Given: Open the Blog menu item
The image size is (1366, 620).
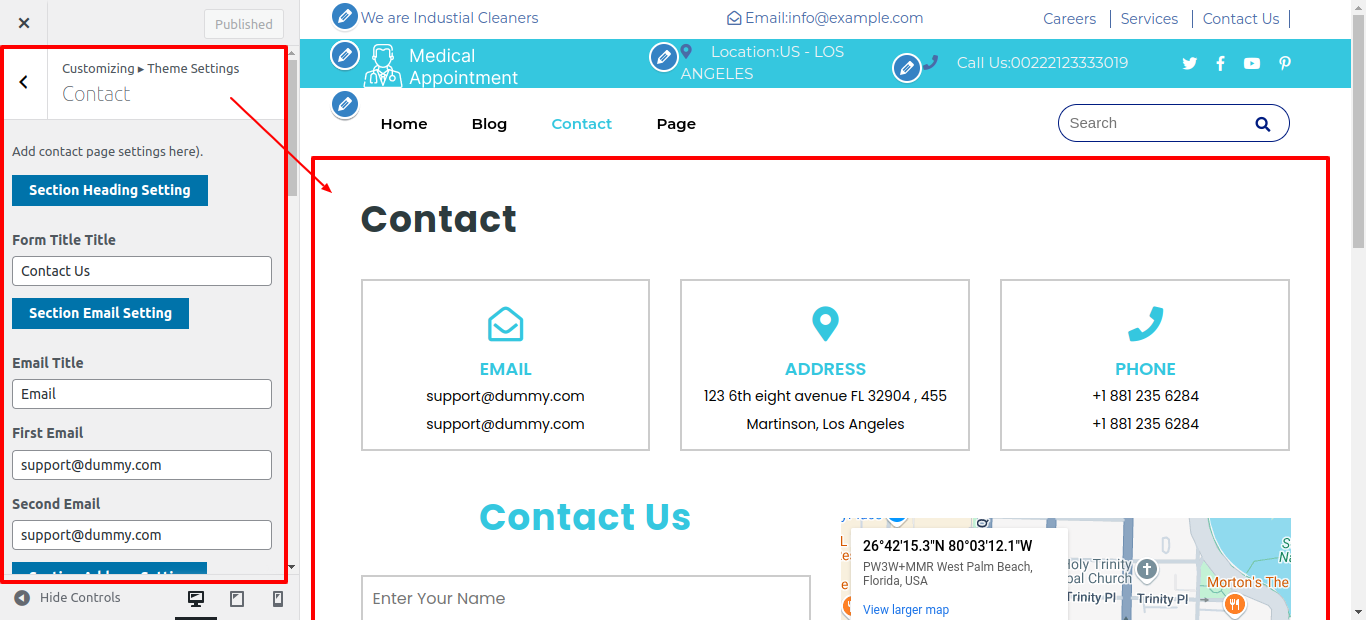Looking at the screenshot, I should pos(489,124).
